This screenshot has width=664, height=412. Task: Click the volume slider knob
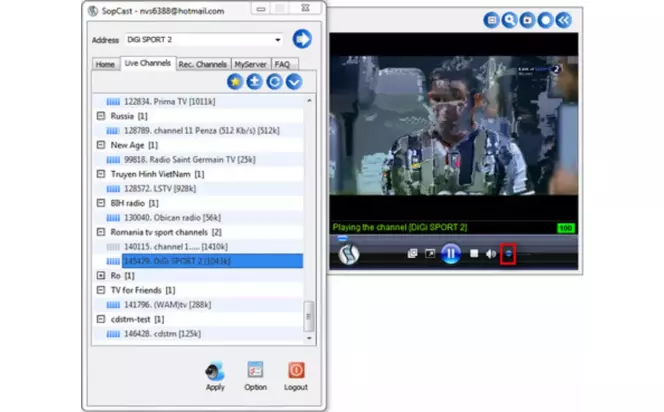click(x=508, y=254)
